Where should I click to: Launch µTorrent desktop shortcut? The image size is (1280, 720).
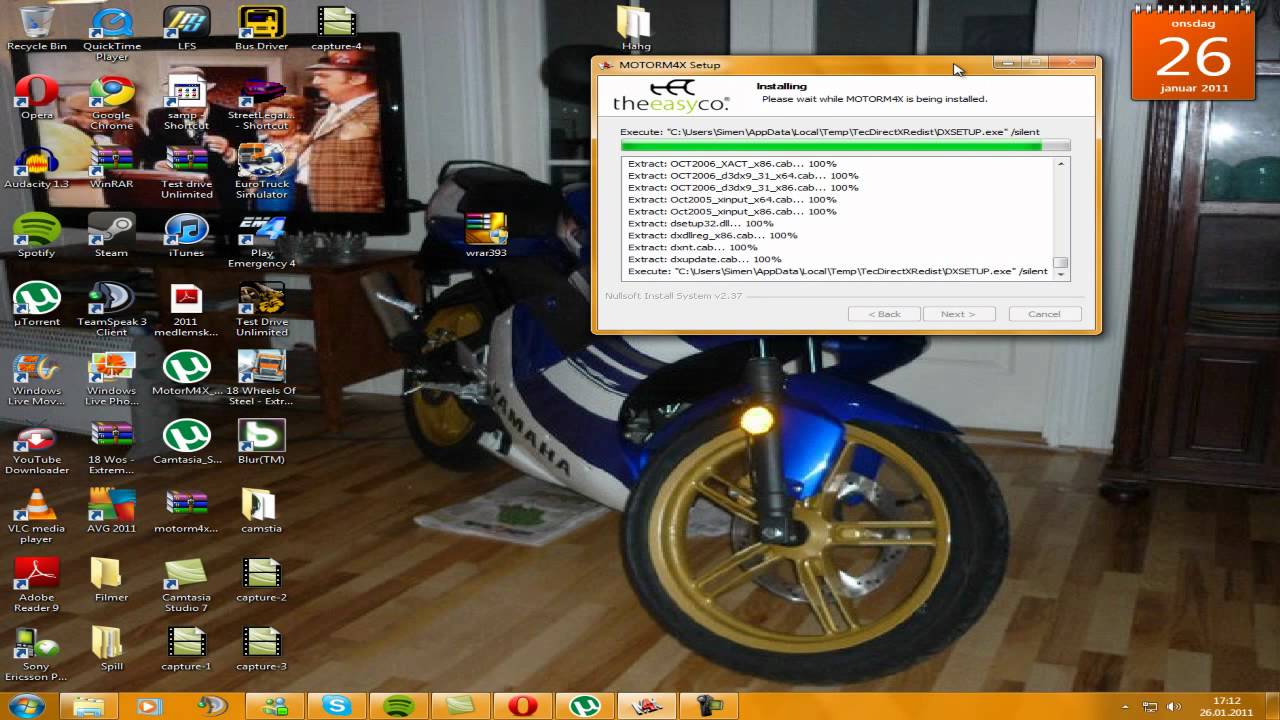pyautogui.click(x=37, y=304)
